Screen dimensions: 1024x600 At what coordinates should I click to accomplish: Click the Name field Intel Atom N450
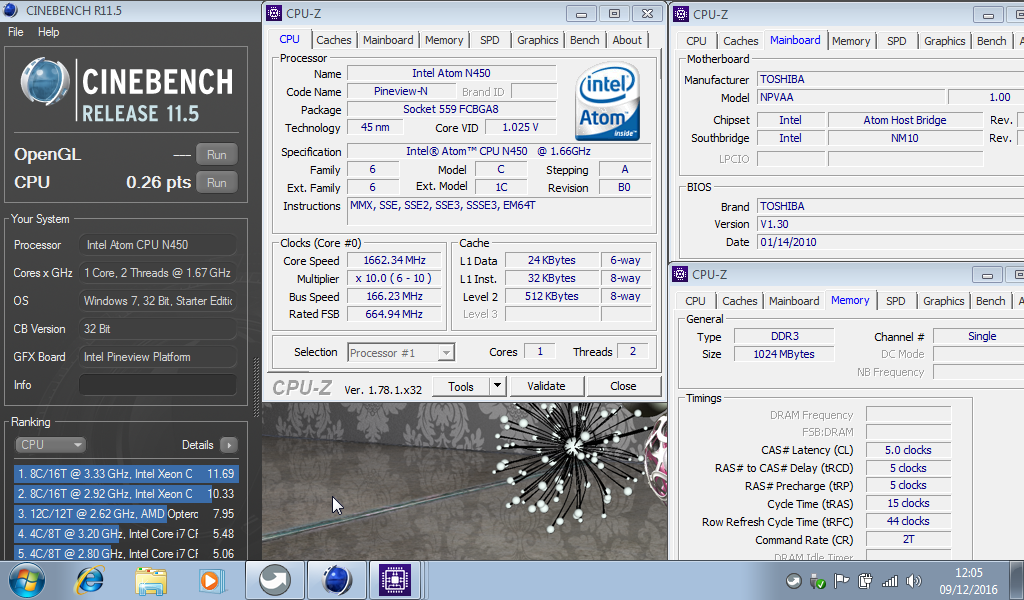(x=451, y=73)
